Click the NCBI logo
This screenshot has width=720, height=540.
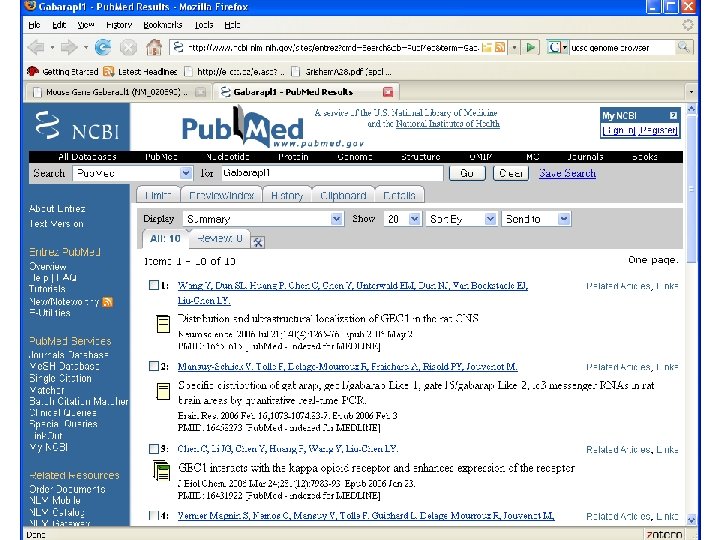click(x=77, y=126)
